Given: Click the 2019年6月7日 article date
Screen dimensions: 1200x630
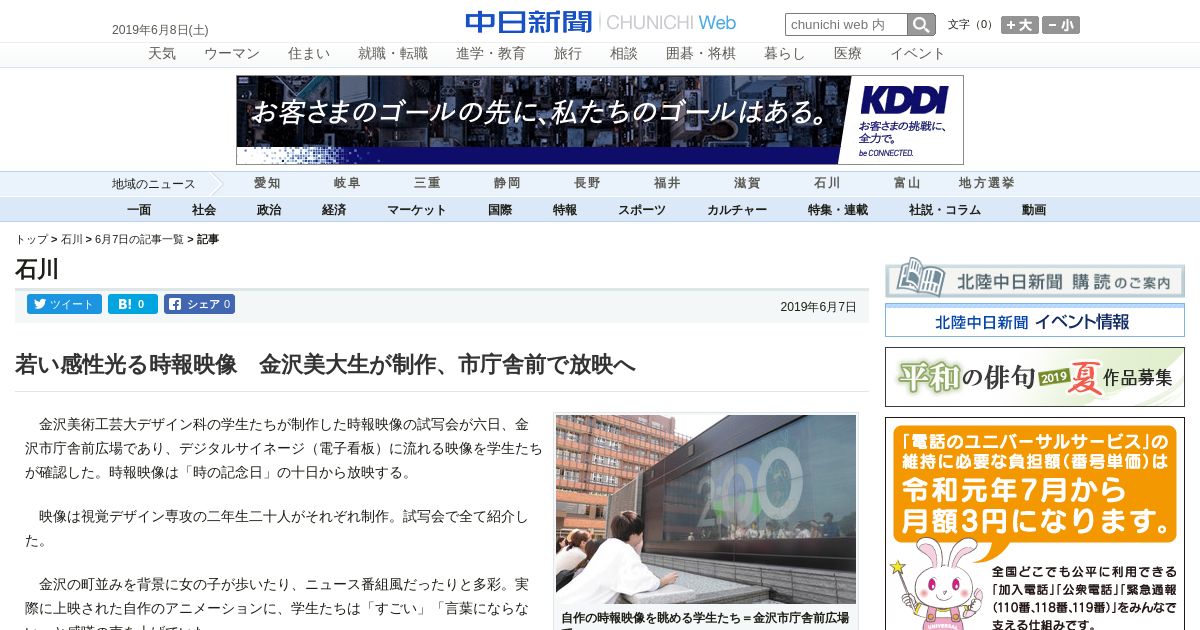Looking at the screenshot, I should [818, 307].
